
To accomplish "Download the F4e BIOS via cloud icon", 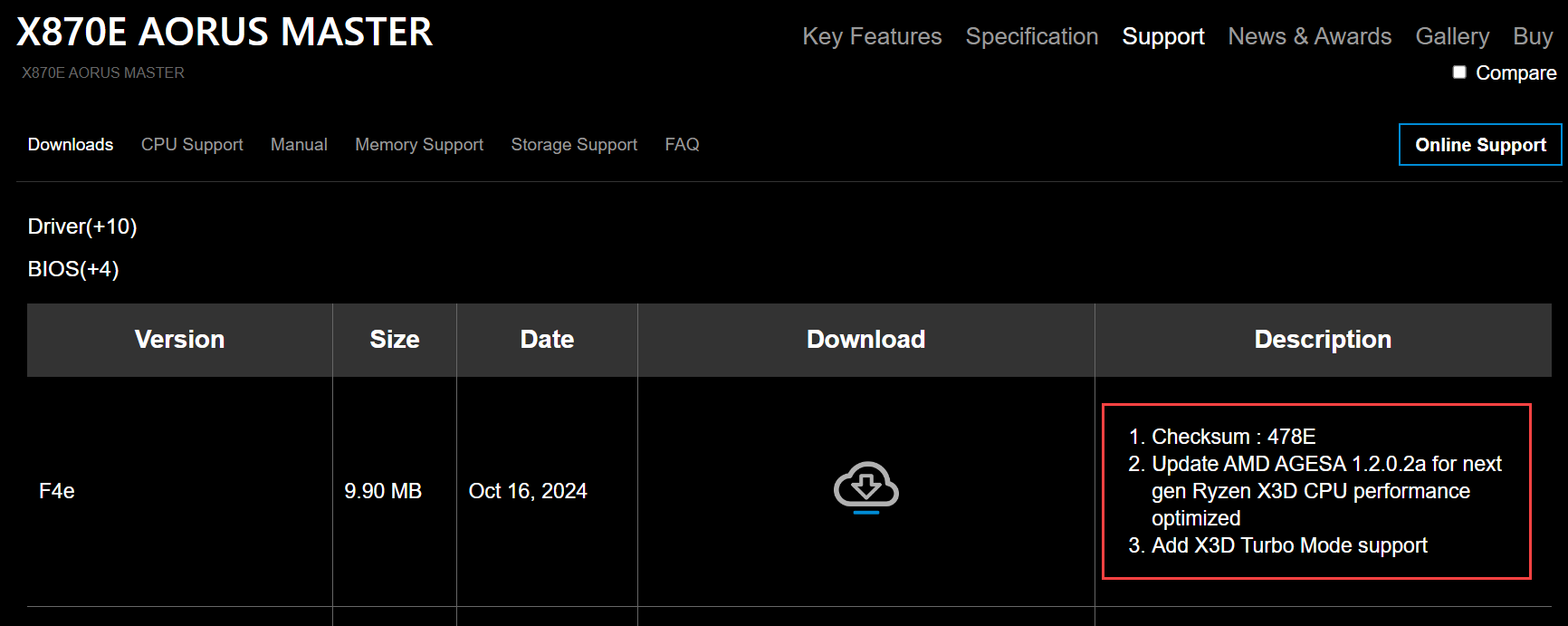I will [865, 487].
